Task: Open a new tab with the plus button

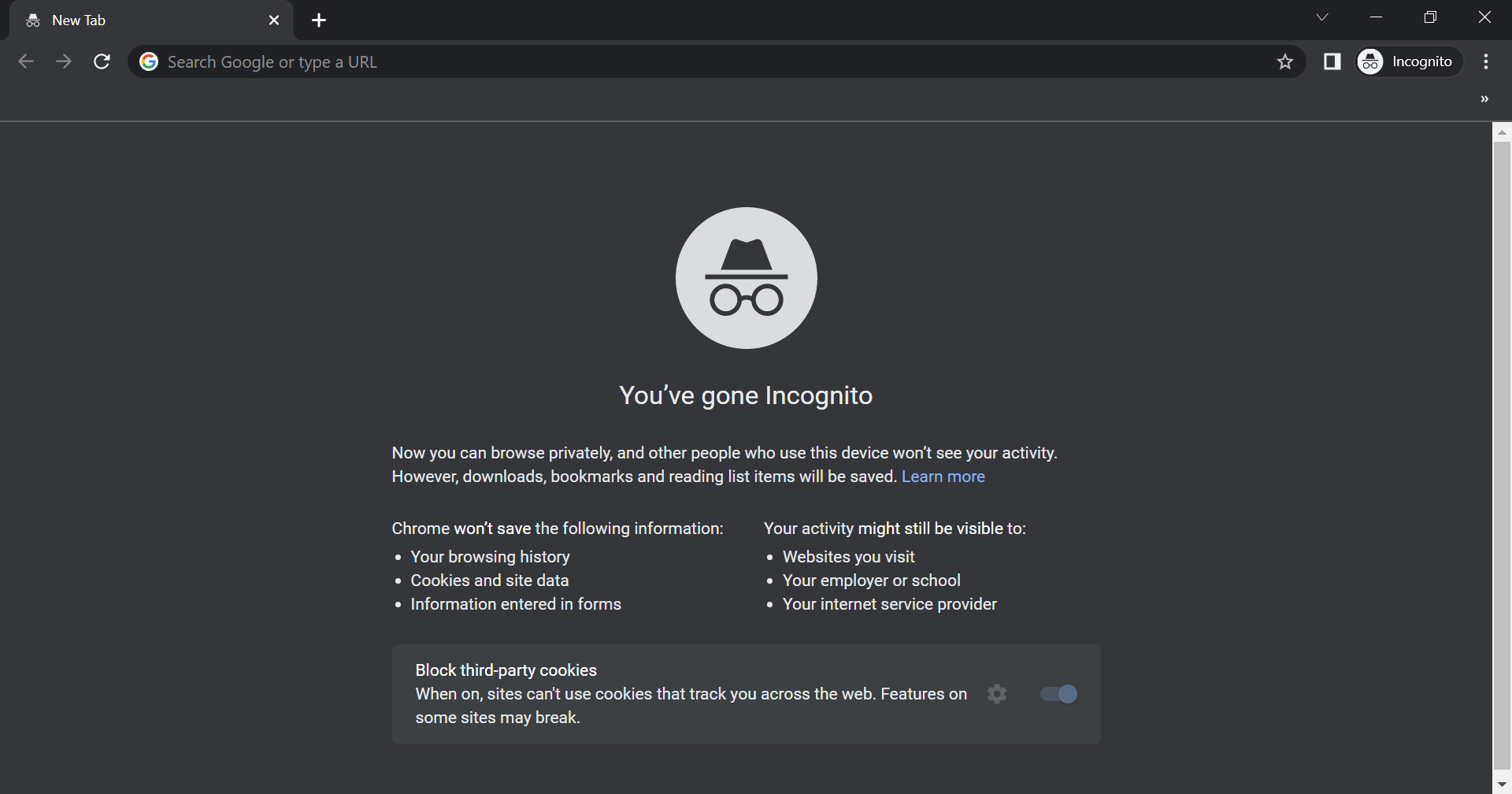Action: pos(319,20)
